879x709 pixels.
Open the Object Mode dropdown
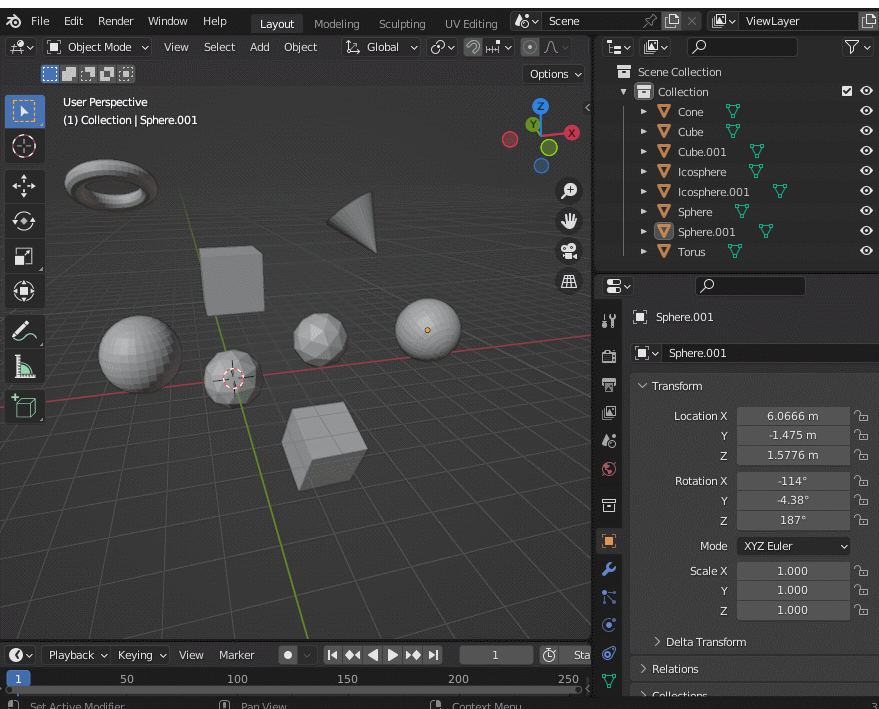[97, 46]
